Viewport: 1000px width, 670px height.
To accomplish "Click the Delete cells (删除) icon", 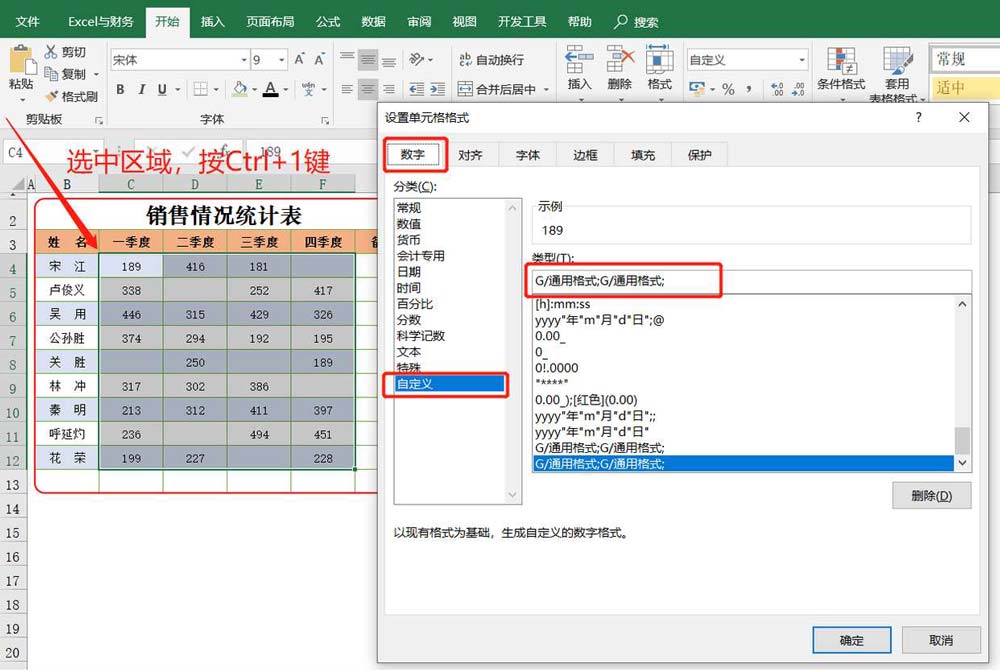I will point(620,59).
